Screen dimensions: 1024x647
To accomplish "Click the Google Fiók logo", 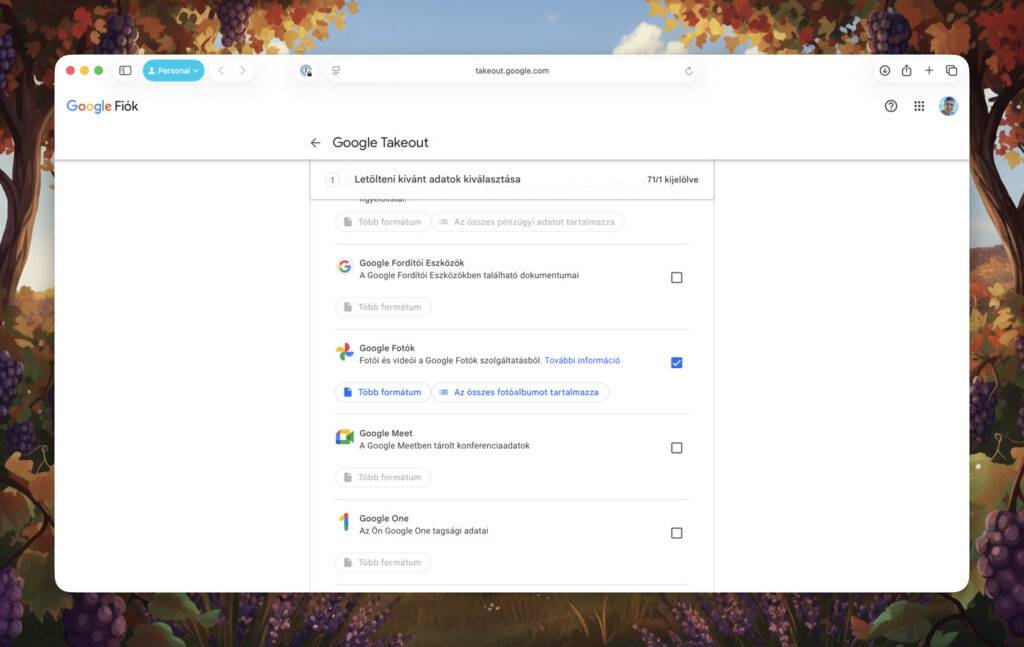I will [x=103, y=106].
